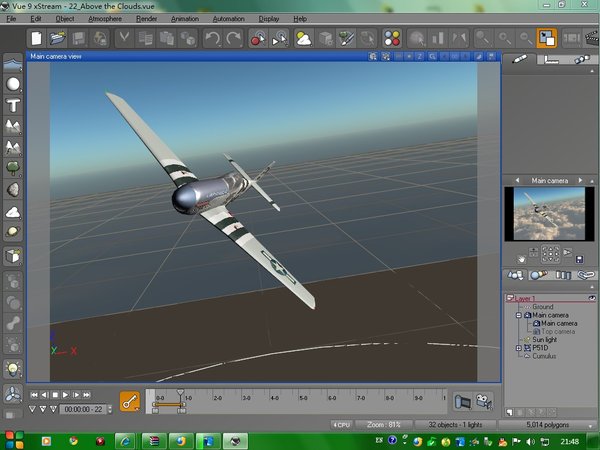Click the Undo arrow icon
Image resolution: width=600 pixels, height=450 pixels.
coord(212,39)
